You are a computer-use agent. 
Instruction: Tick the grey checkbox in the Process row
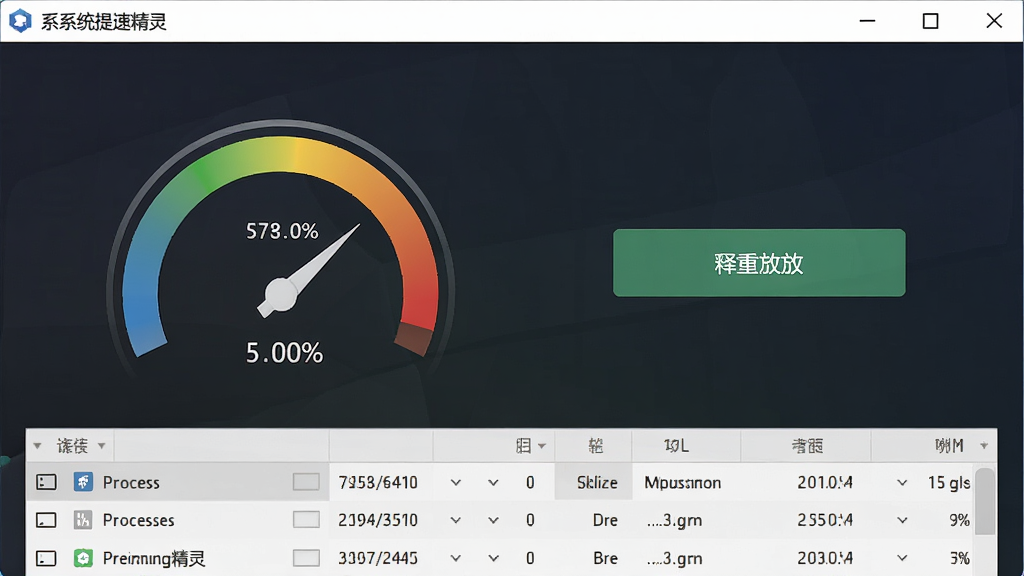[306, 482]
